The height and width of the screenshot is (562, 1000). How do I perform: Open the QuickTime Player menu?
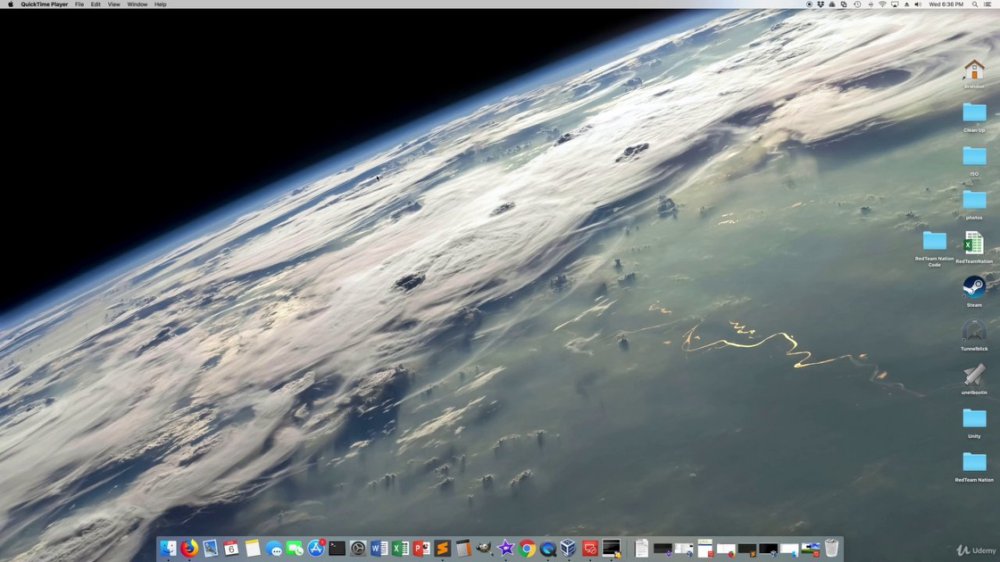44,4
